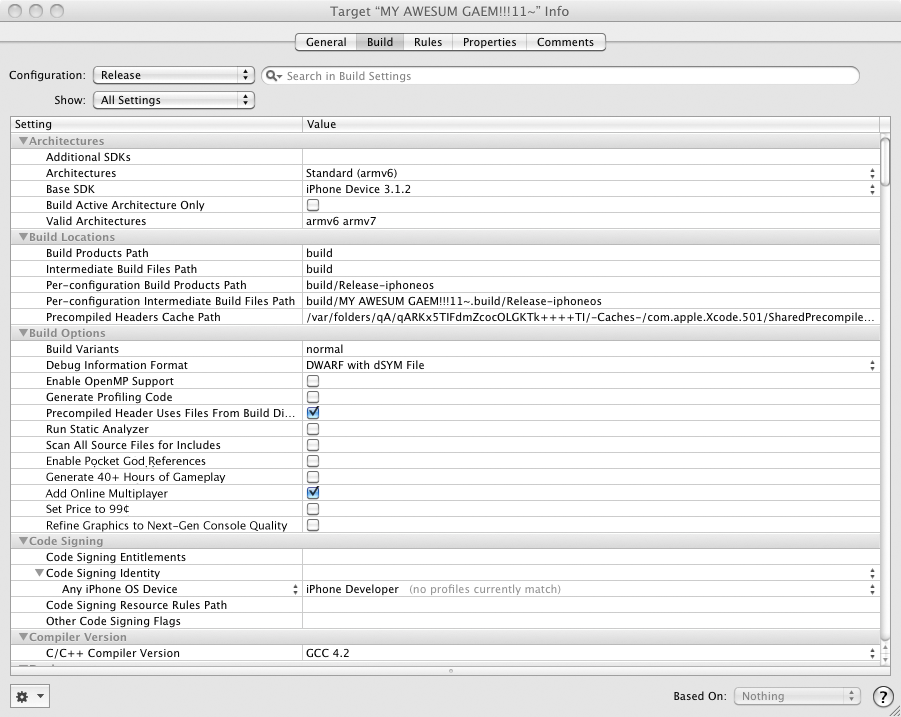Show the Comments tab
This screenshot has width=901, height=717.
point(565,42)
